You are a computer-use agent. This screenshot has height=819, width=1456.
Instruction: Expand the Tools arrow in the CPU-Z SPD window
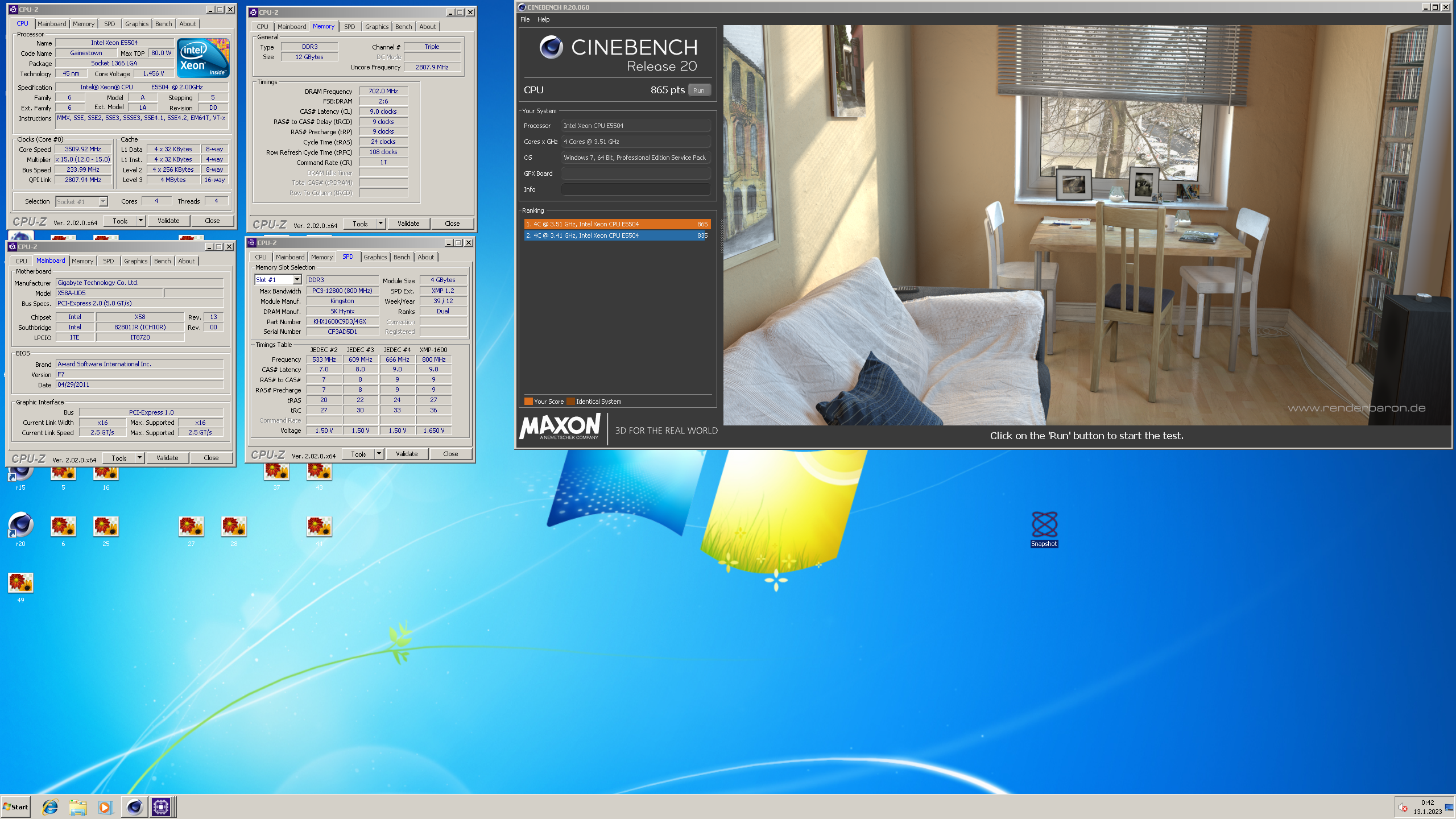(379, 454)
